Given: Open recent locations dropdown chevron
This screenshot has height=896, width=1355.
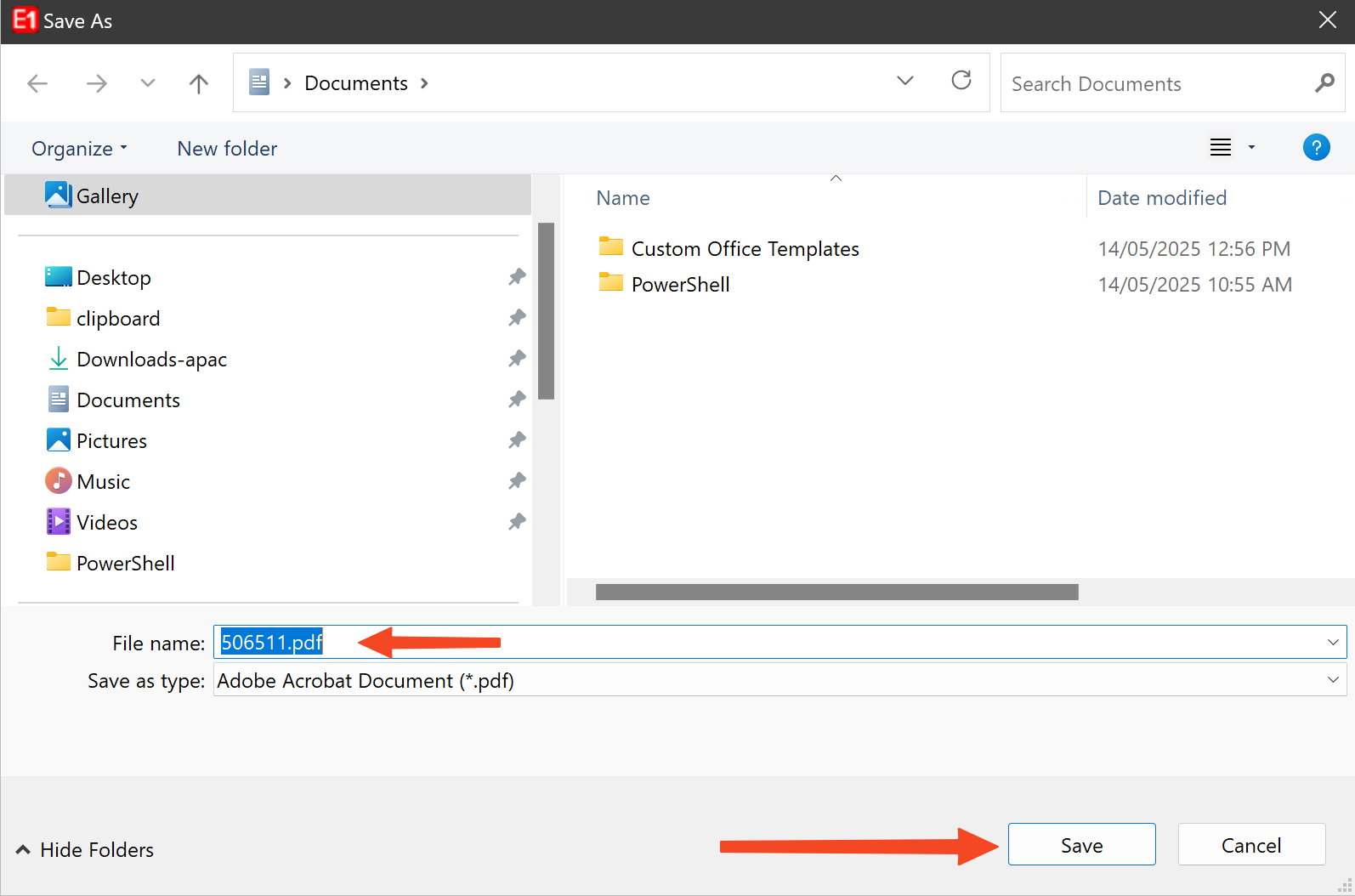Looking at the screenshot, I should [148, 83].
